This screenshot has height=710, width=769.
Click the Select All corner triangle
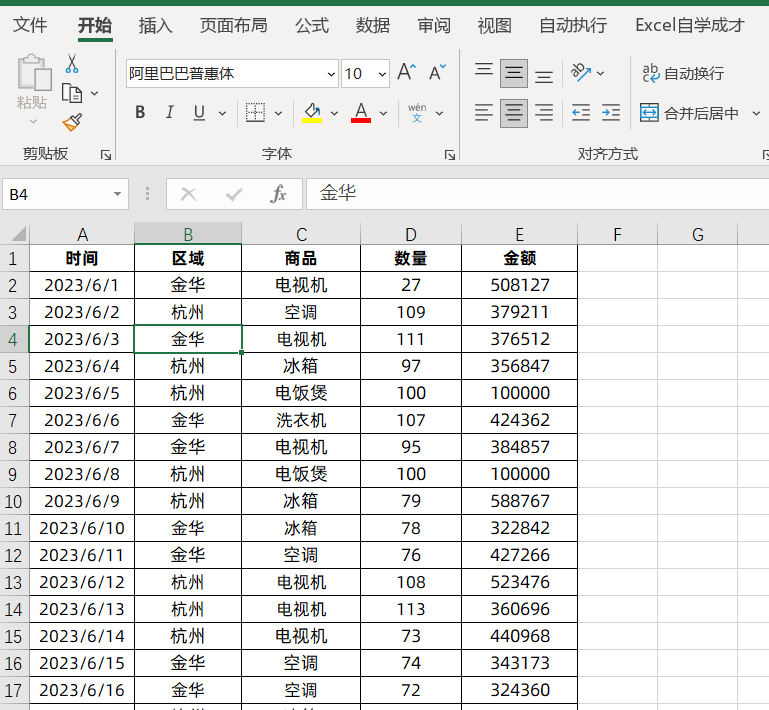[18, 234]
